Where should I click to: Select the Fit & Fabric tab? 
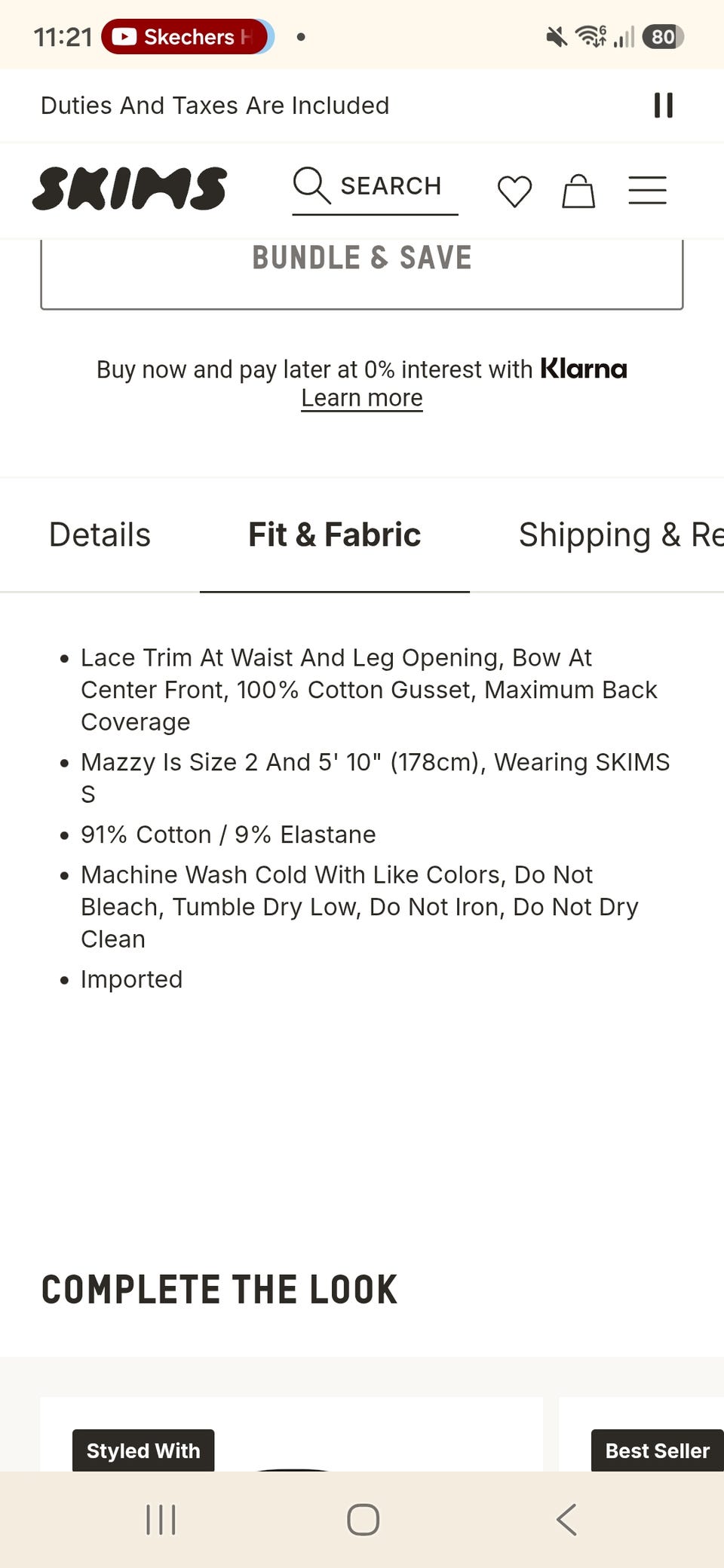click(335, 534)
